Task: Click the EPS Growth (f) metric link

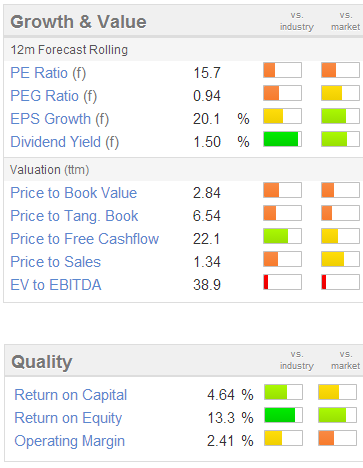Action: click(x=60, y=119)
